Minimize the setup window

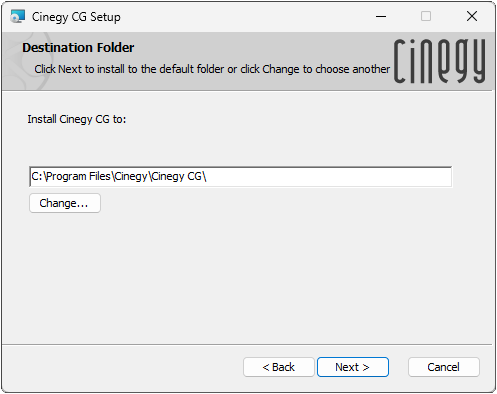[x=381, y=16]
